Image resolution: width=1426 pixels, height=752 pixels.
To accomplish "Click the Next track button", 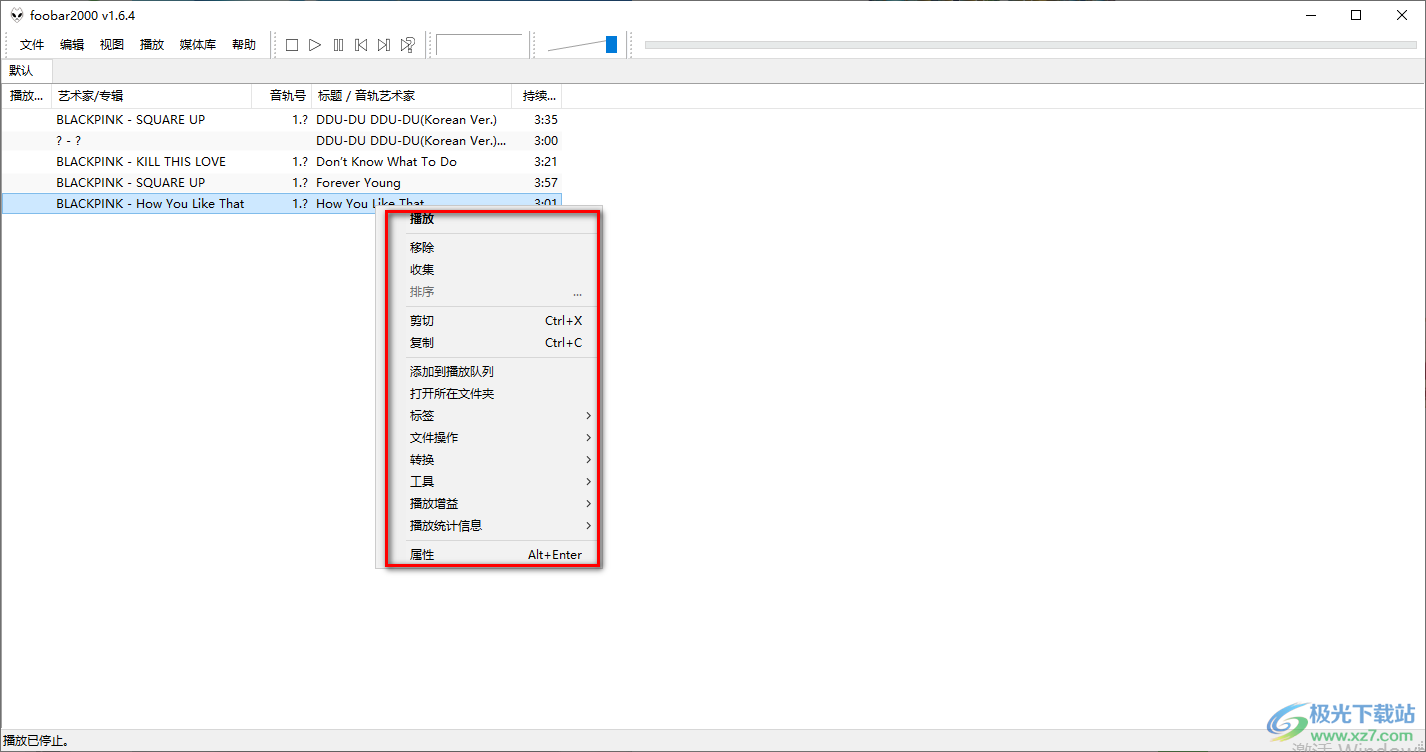I will click(384, 45).
